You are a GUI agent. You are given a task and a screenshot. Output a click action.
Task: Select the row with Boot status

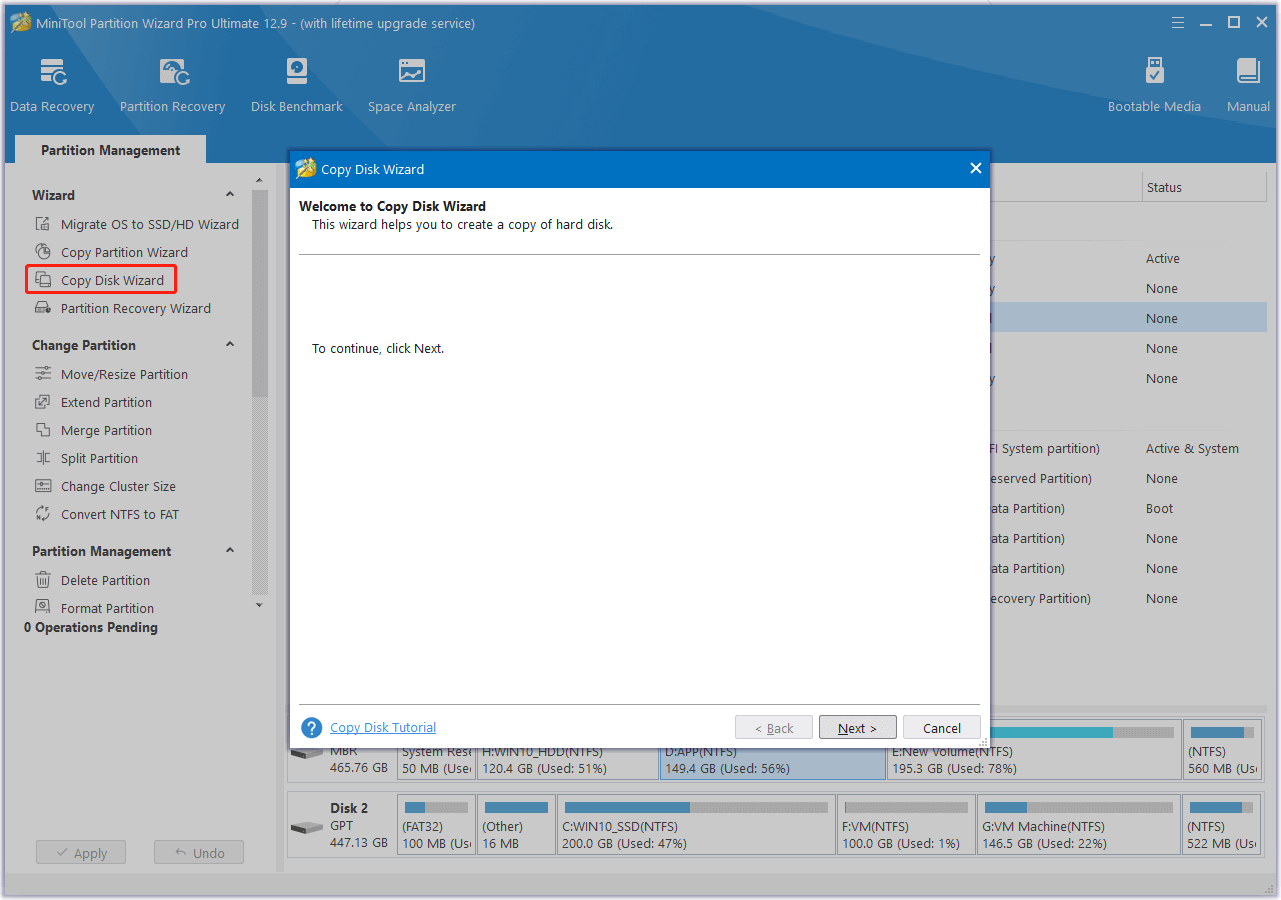(x=1129, y=509)
